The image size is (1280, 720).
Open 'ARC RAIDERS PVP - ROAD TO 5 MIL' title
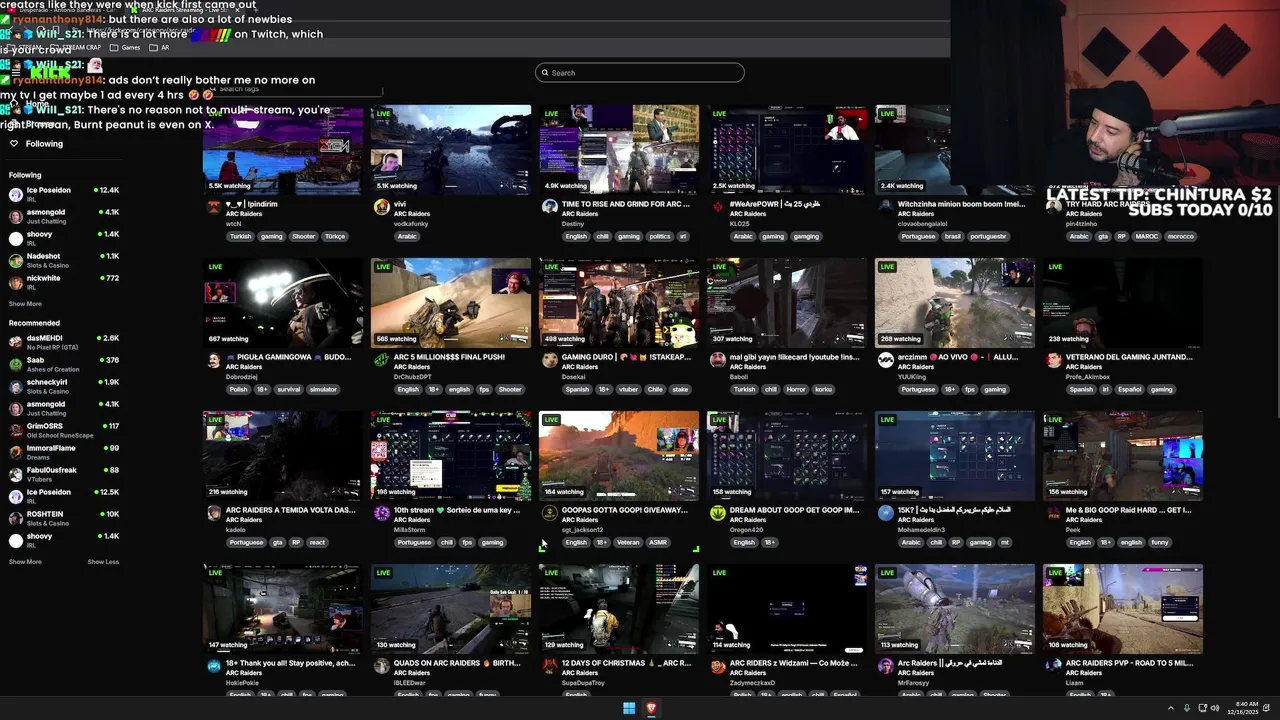1129,663
